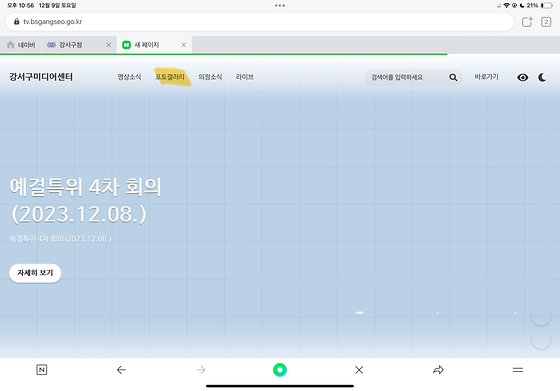Viewport: 560px width, 391px height.
Task: Open the tab count overview button
Action: pyautogui.click(x=546, y=22)
